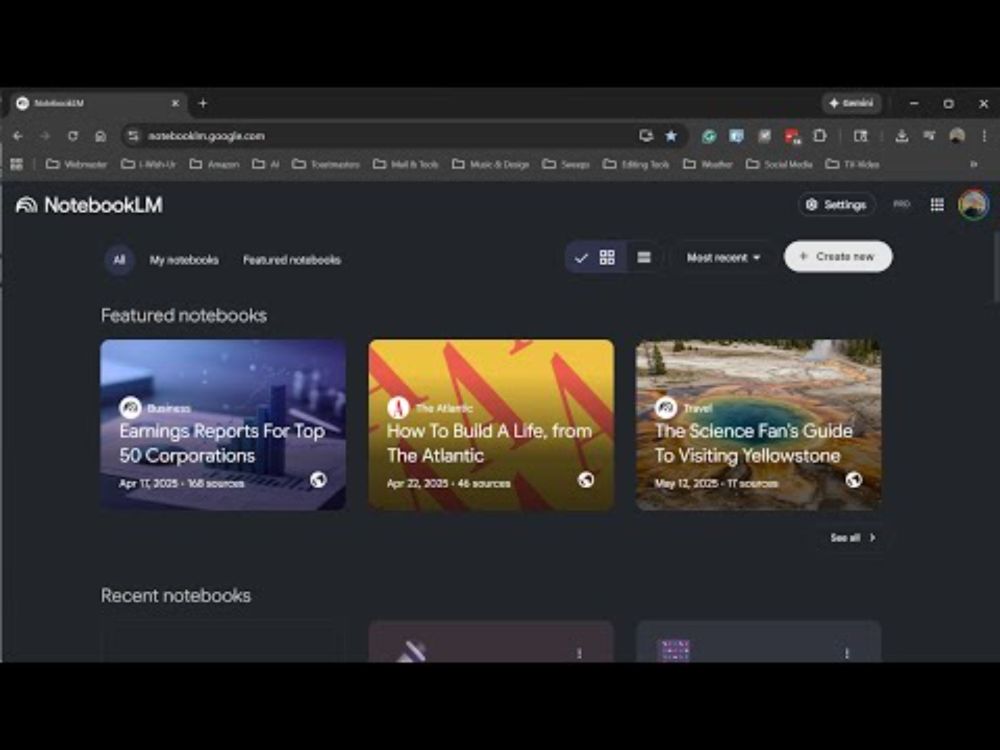Open the Google account avatar menu

click(x=973, y=205)
